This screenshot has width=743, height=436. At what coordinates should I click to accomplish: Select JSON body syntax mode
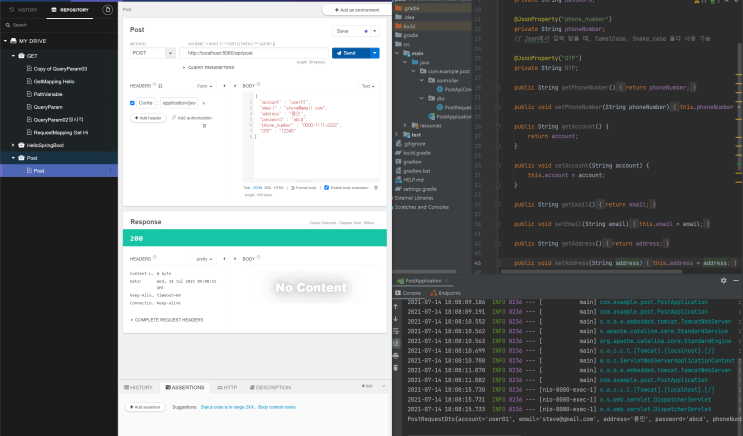pyautogui.click(x=257, y=188)
